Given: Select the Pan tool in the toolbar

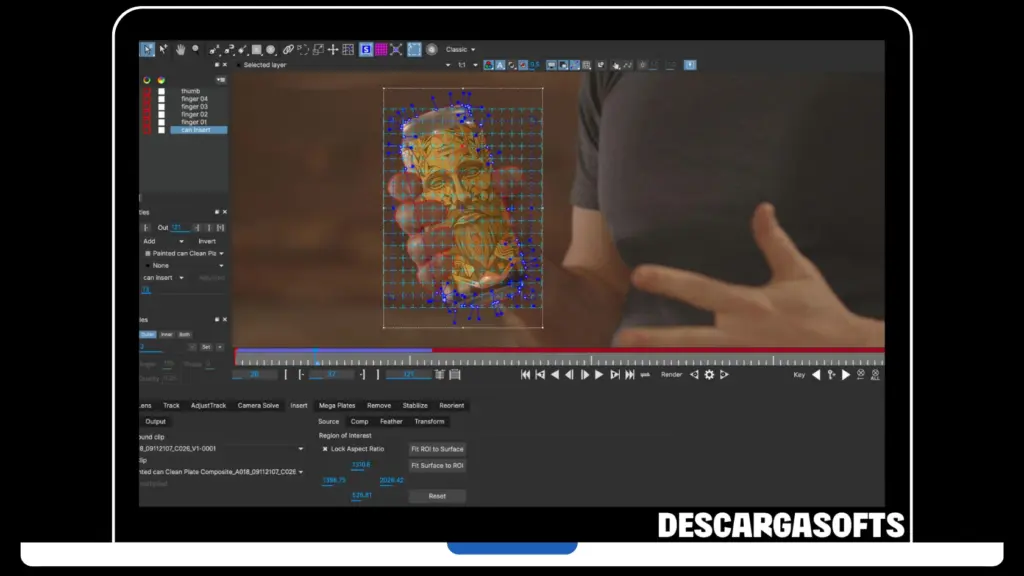Looking at the screenshot, I should pos(181,49).
